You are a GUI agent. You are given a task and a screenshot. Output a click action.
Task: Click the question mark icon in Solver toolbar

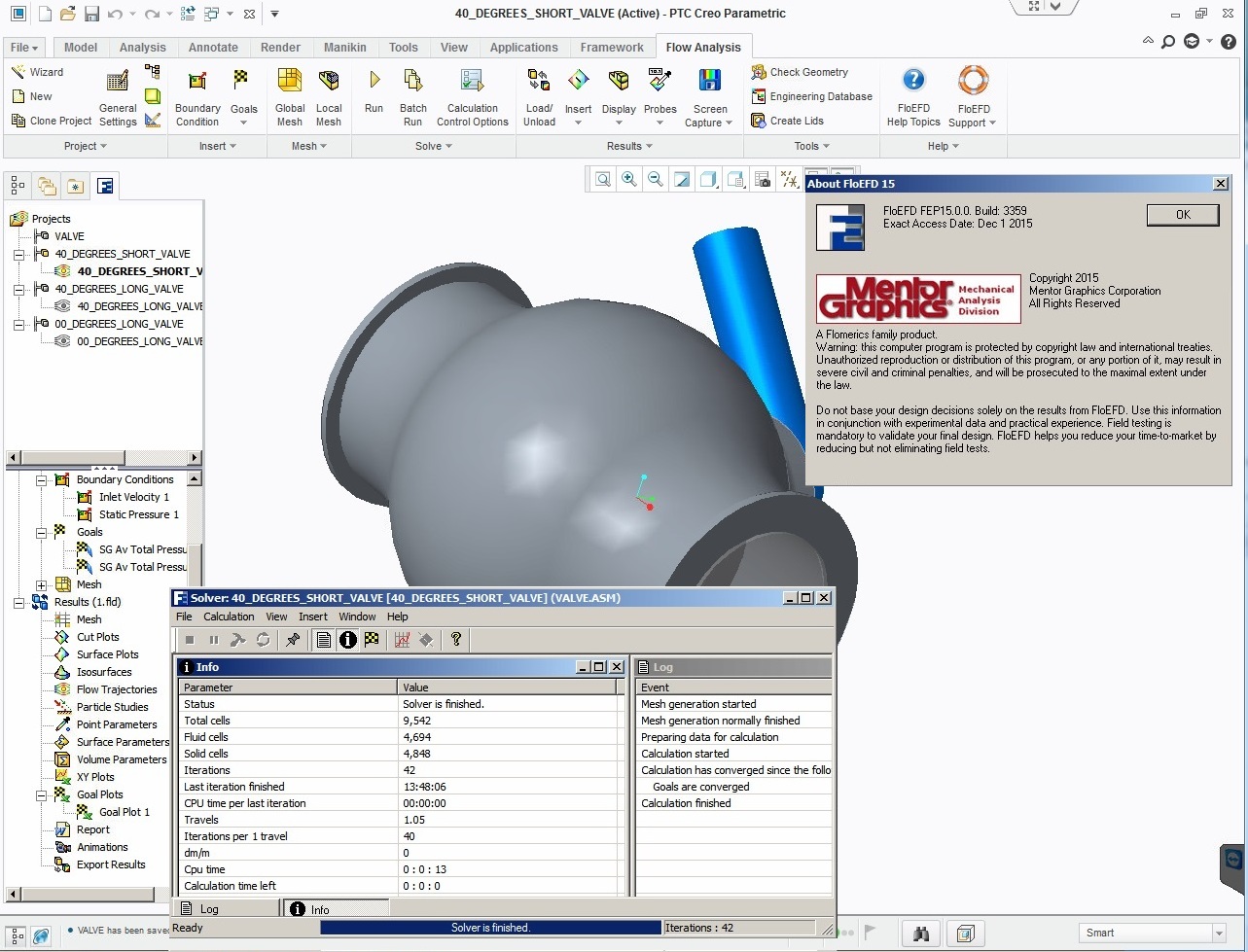pos(456,640)
